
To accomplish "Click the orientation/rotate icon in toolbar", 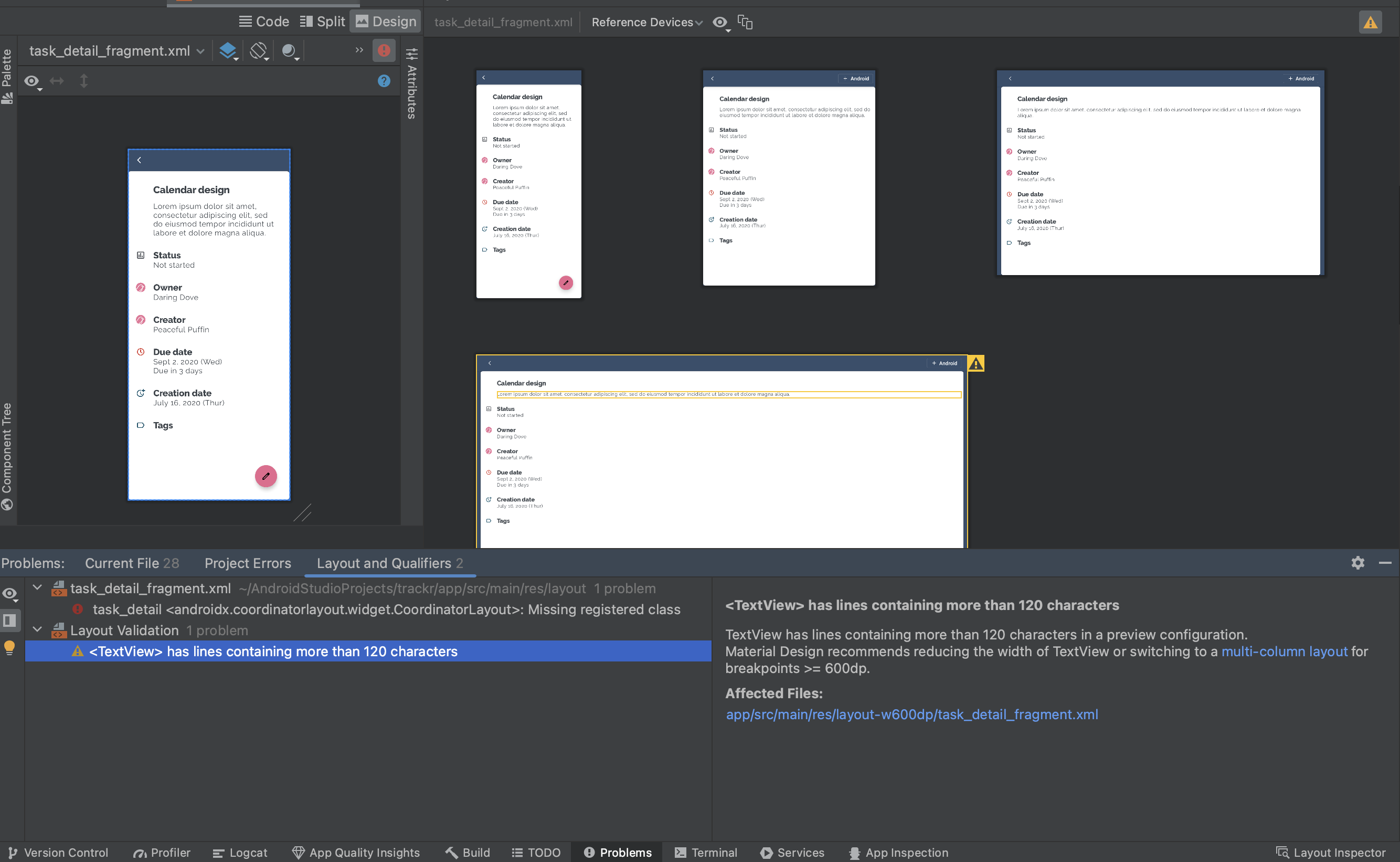I will tap(259, 50).
